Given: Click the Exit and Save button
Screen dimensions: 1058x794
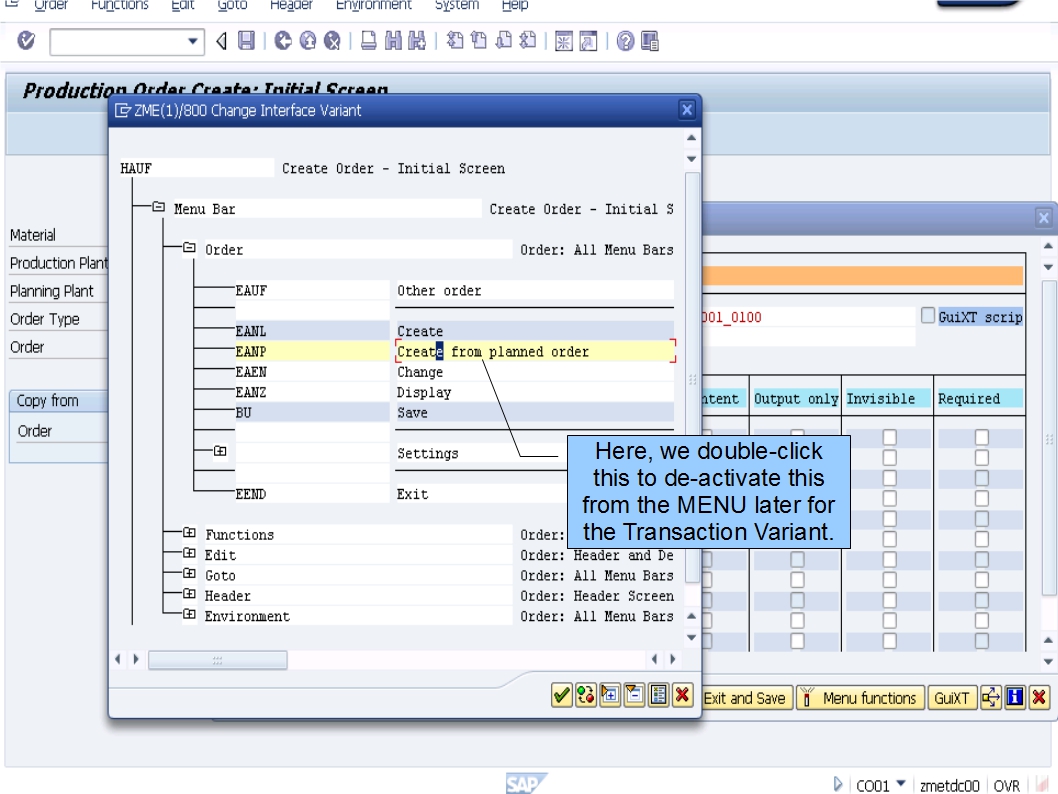Looking at the screenshot, I should 745,698.
